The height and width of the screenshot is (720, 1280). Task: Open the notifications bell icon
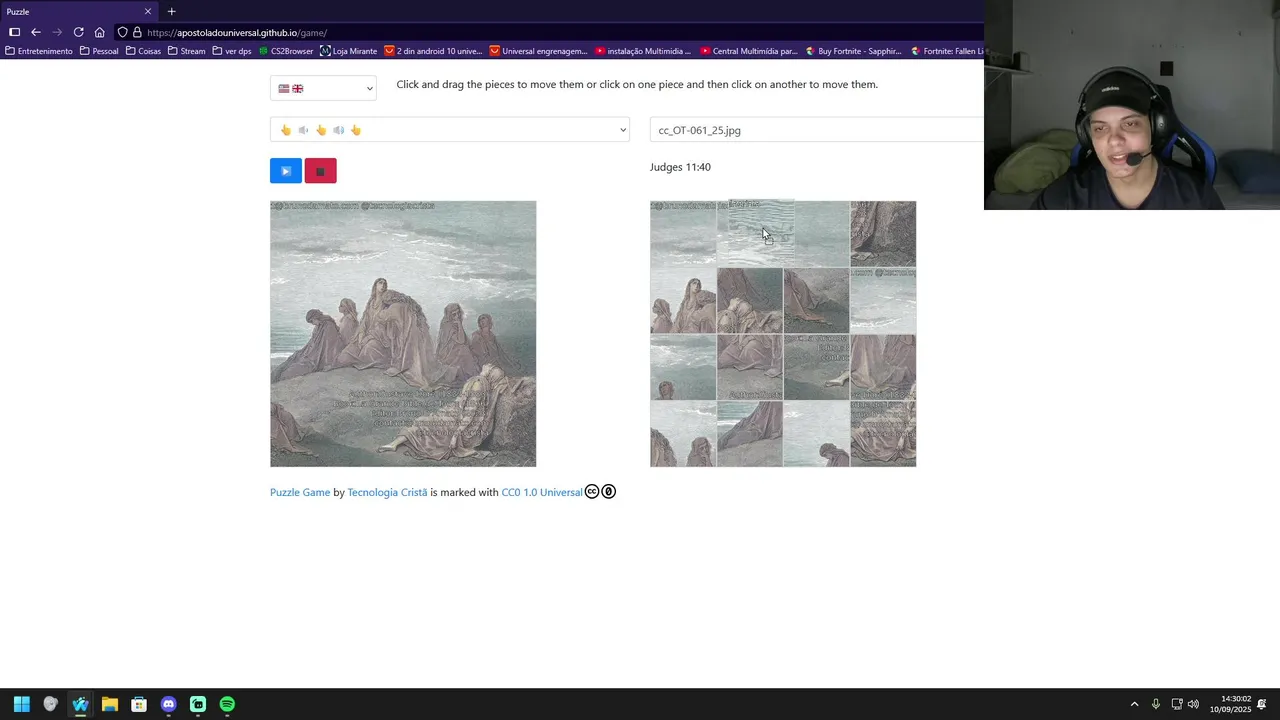click(x=1262, y=704)
